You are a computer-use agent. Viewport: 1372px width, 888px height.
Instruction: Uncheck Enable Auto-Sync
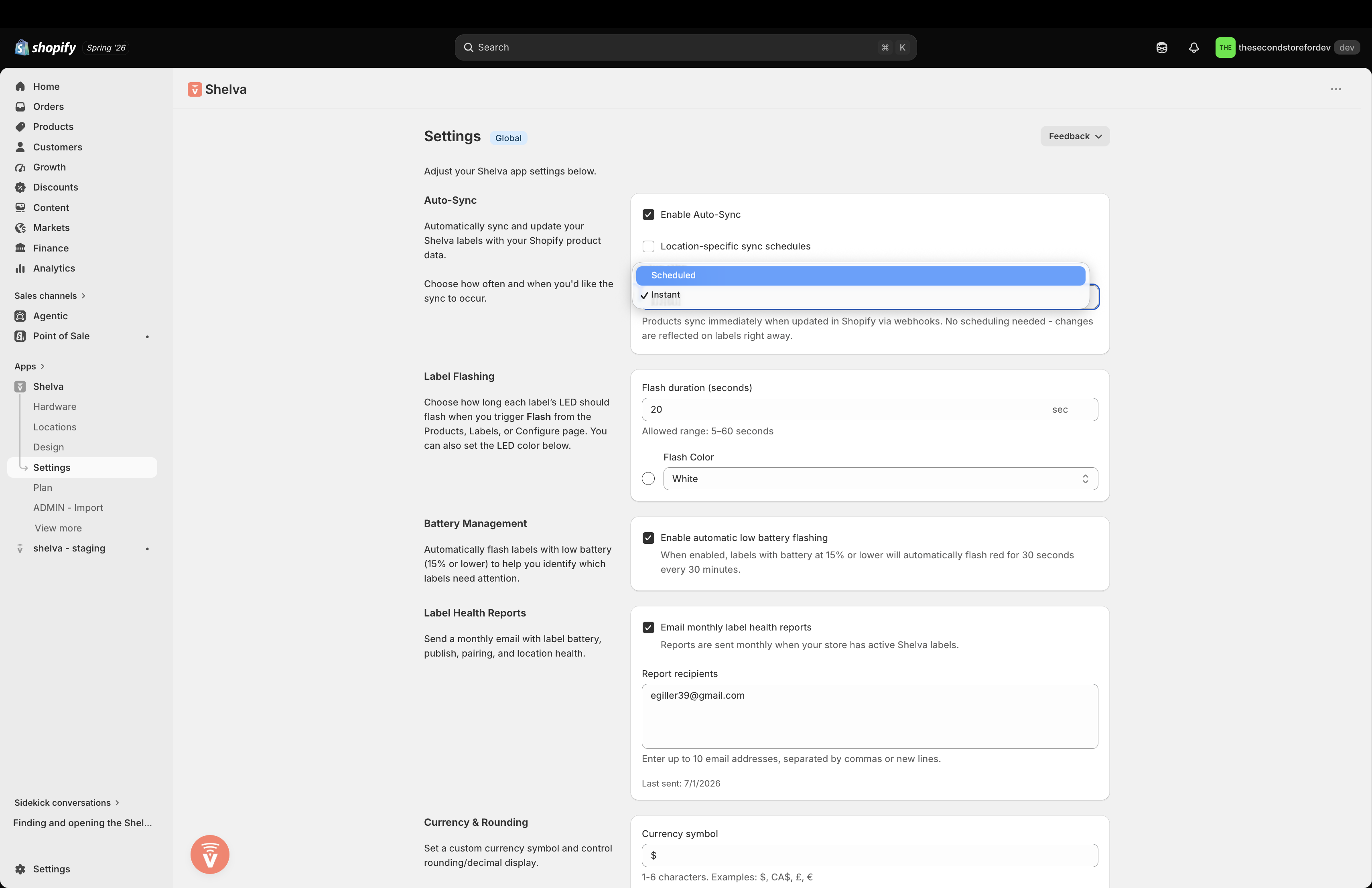click(649, 214)
